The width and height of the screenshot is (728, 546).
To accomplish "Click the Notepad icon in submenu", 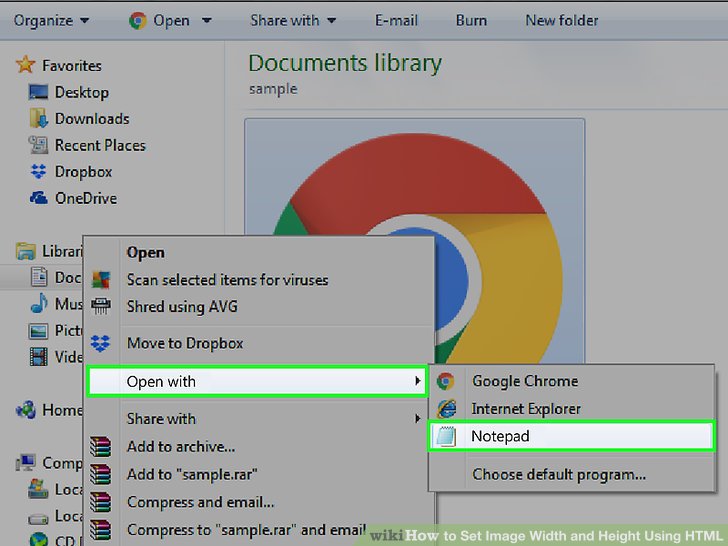I will (x=446, y=436).
